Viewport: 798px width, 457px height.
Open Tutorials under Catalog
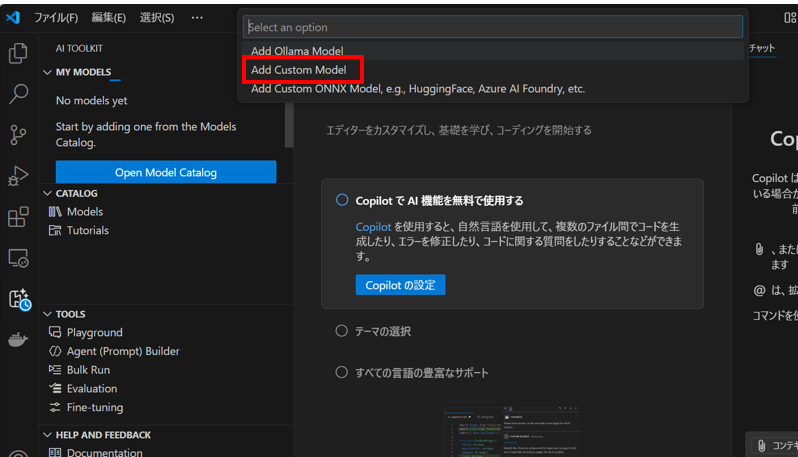(88, 230)
